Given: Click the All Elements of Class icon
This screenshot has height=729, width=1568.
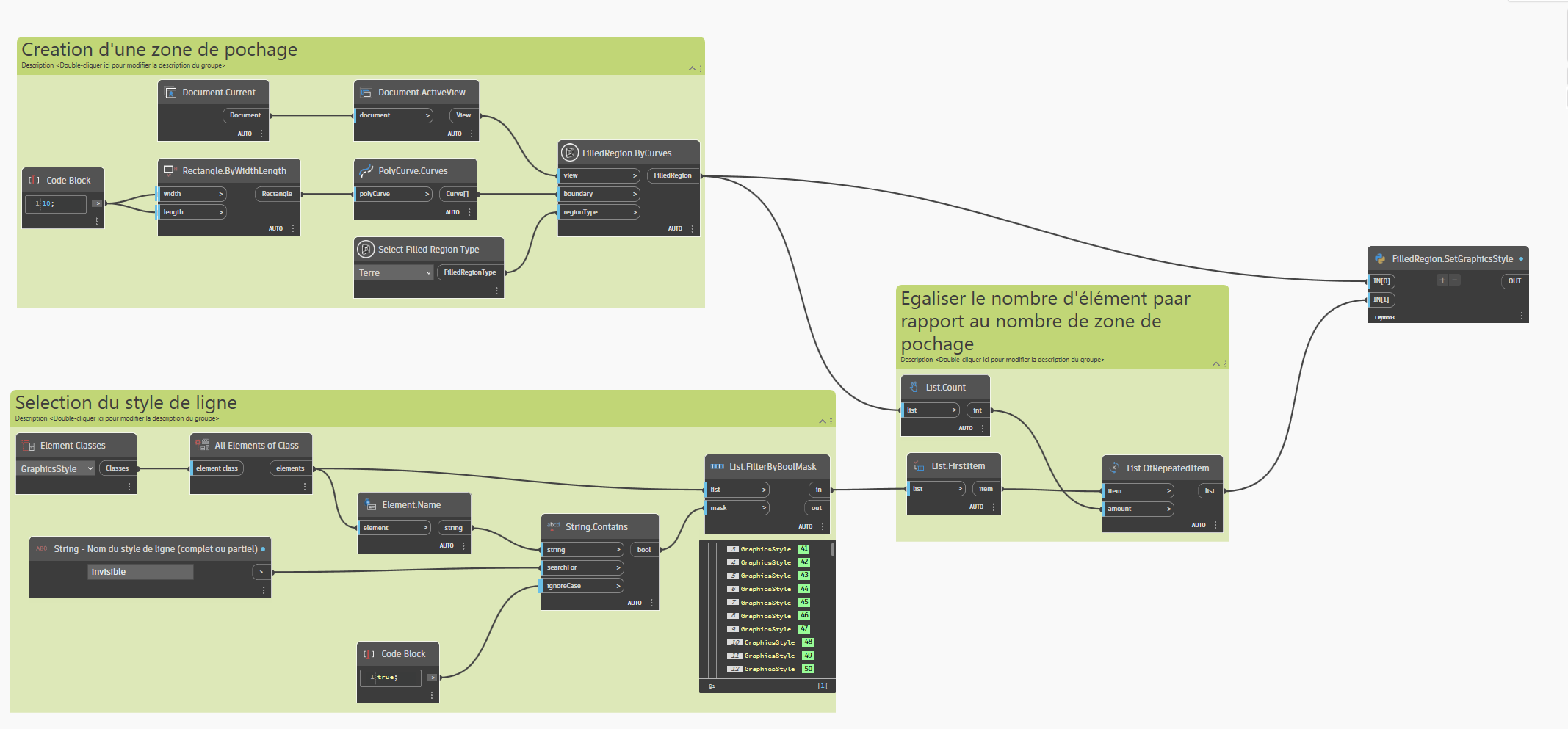Looking at the screenshot, I should click(x=202, y=445).
